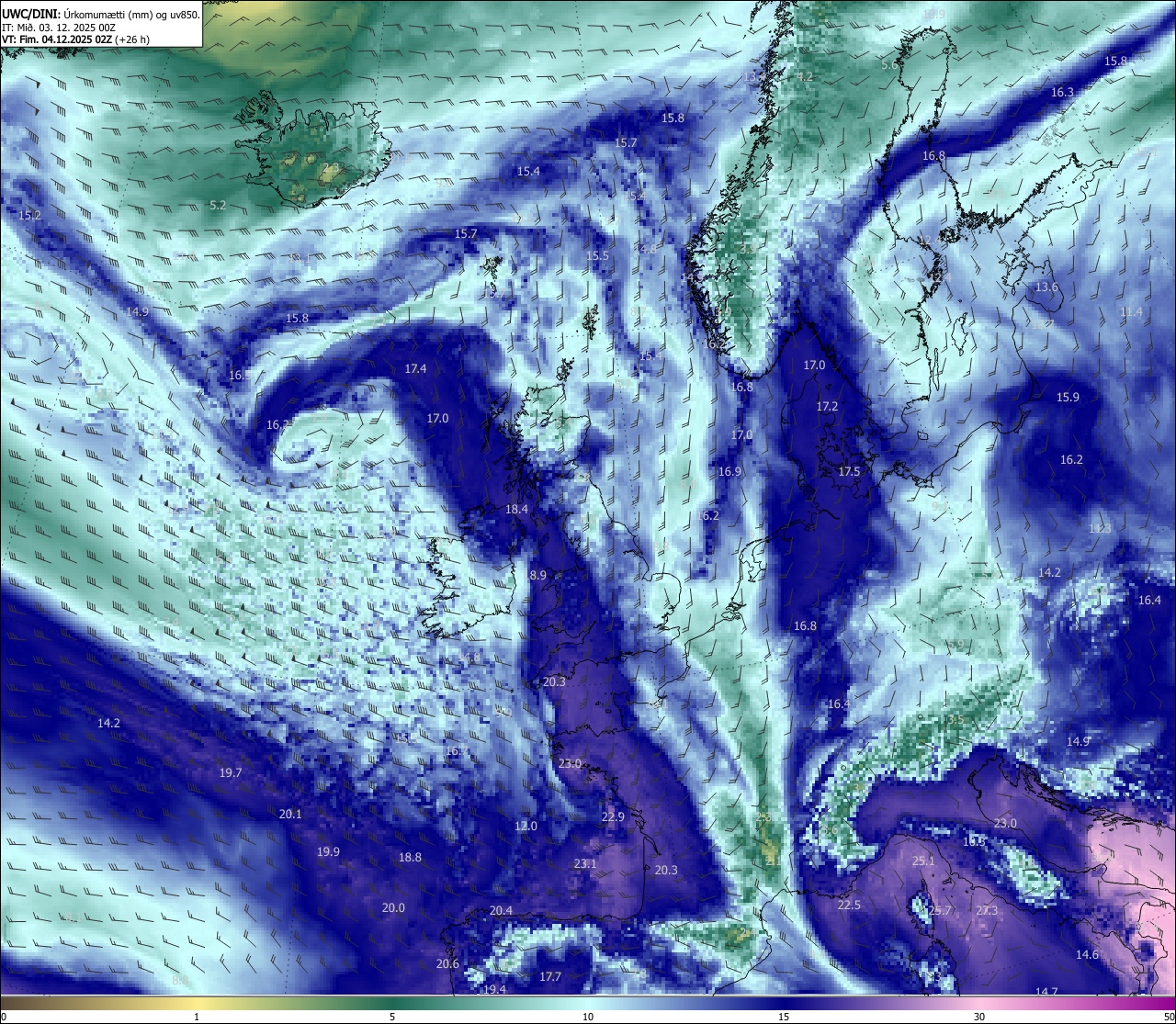Click the 8.9 value label
Image resolution: width=1176 pixels, height=1024 pixels.
click(x=538, y=576)
